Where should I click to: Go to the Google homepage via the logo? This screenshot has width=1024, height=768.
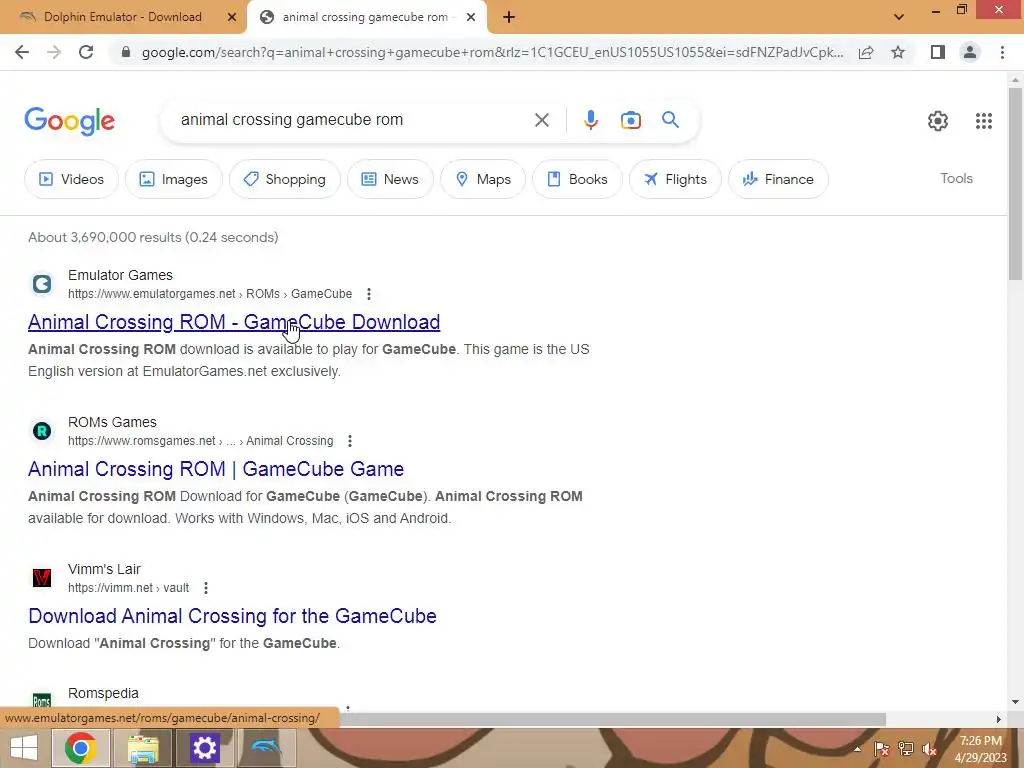click(70, 121)
